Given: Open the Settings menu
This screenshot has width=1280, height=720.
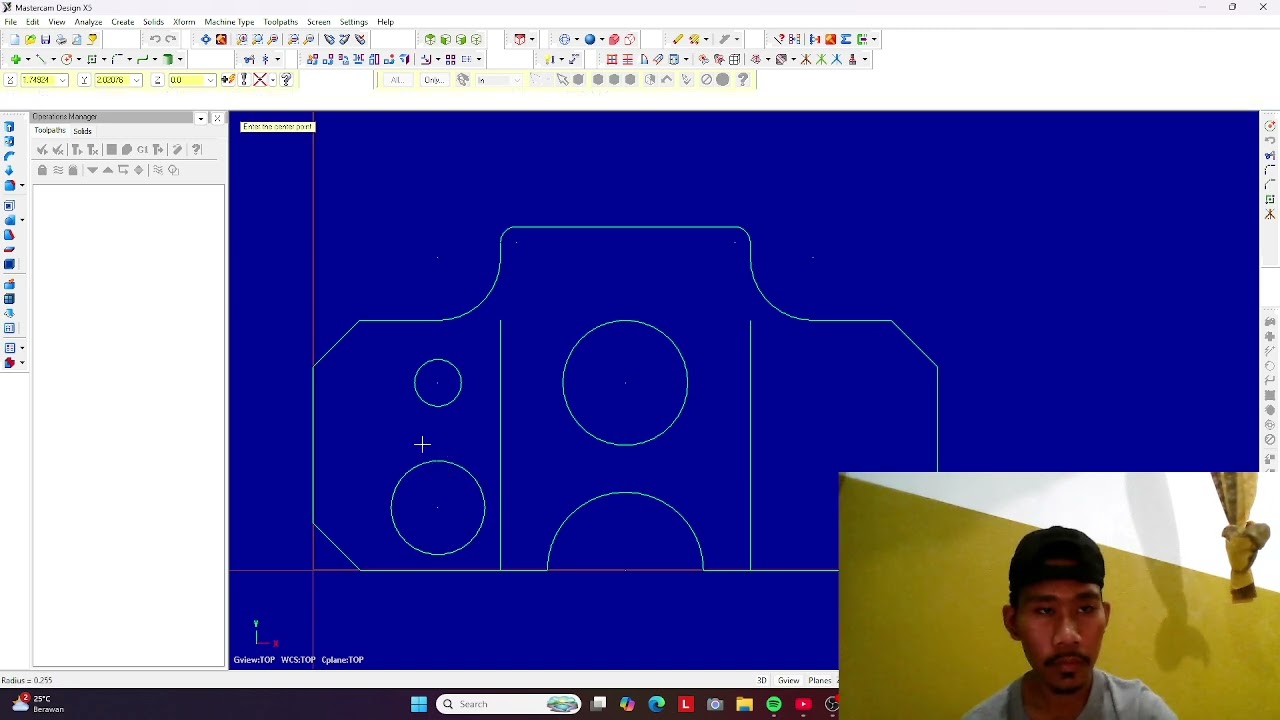Looking at the screenshot, I should (x=353, y=22).
